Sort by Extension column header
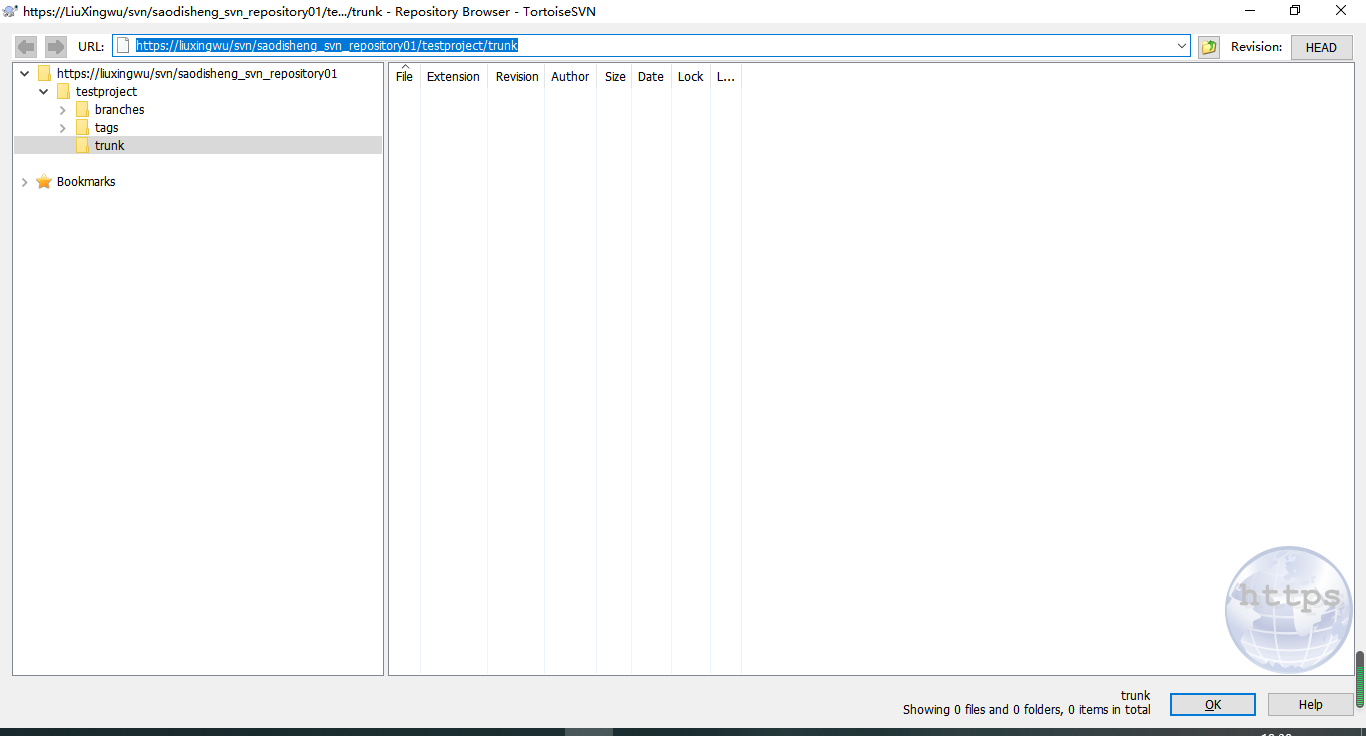Image resolution: width=1366 pixels, height=736 pixels. [x=453, y=77]
